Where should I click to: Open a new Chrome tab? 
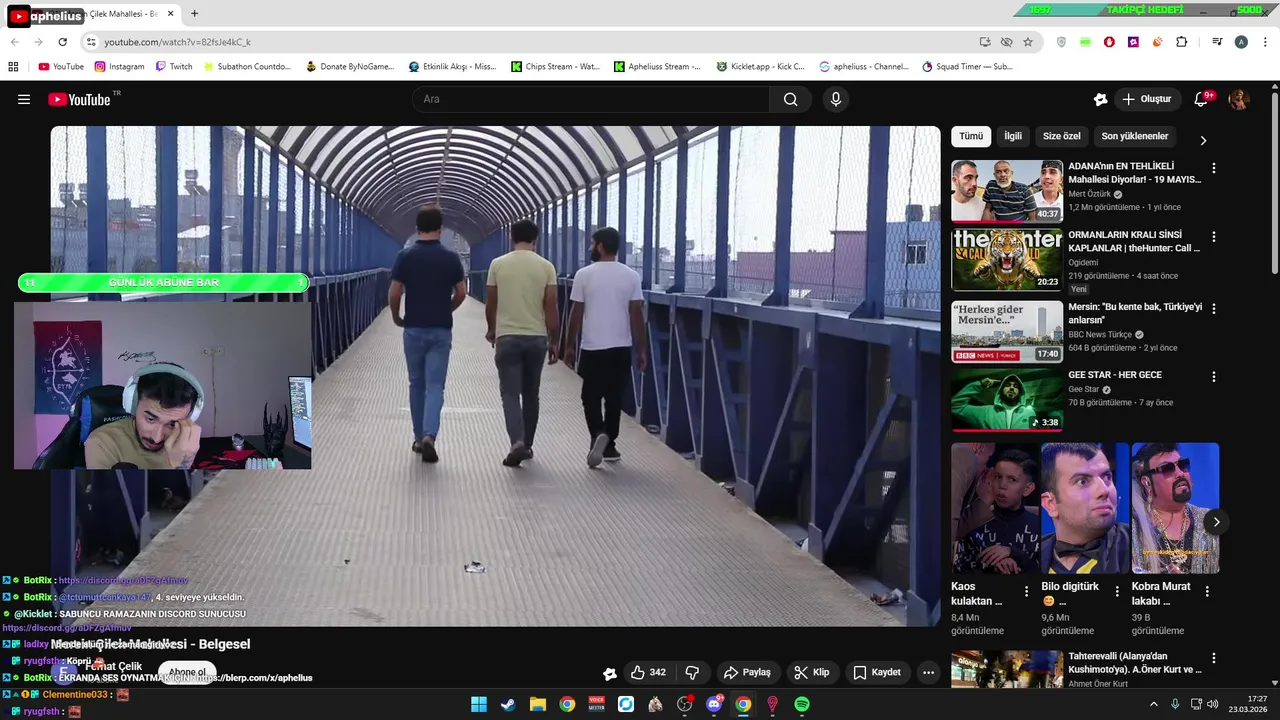pos(194,14)
